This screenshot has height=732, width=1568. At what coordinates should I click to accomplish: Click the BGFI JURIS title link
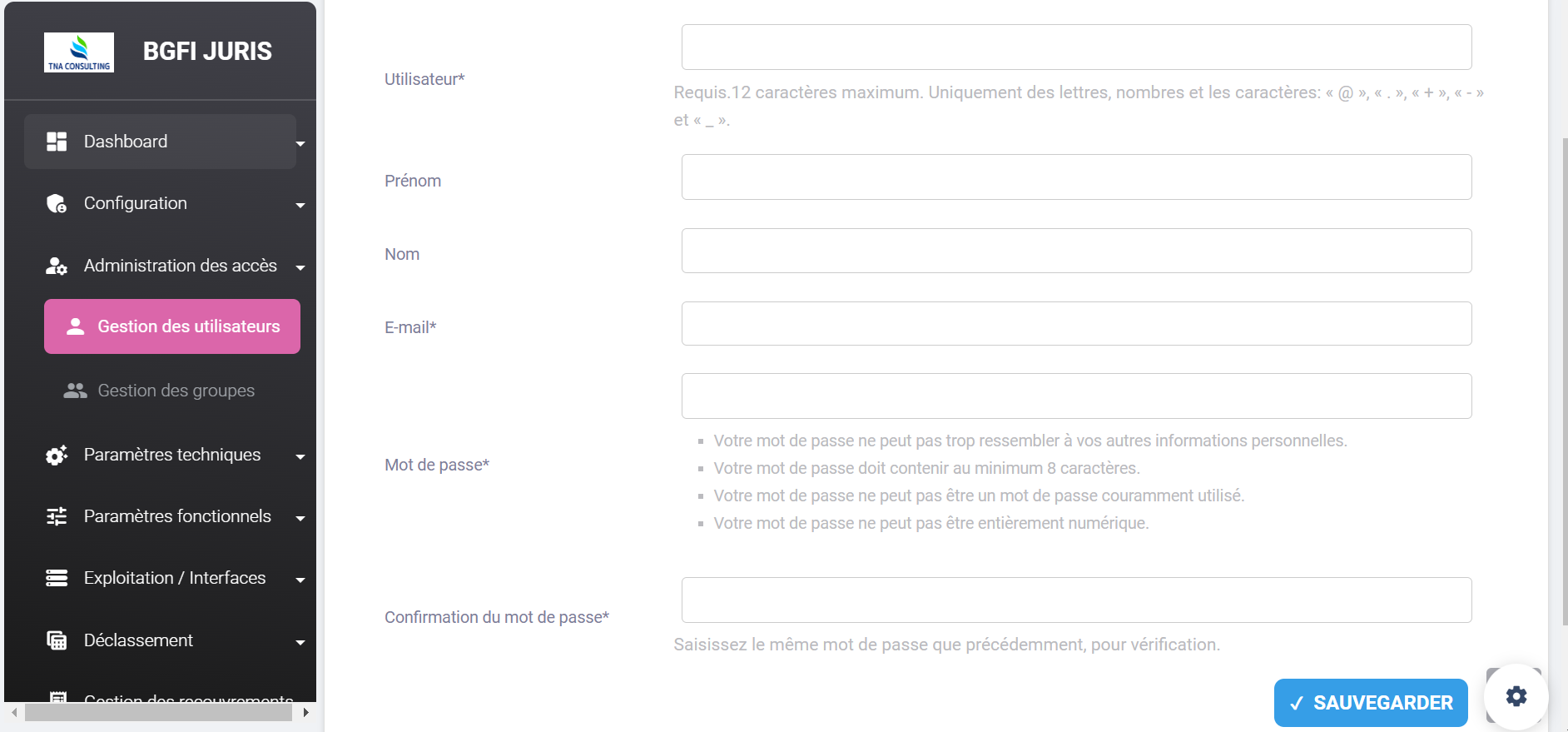tap(207, 52)
